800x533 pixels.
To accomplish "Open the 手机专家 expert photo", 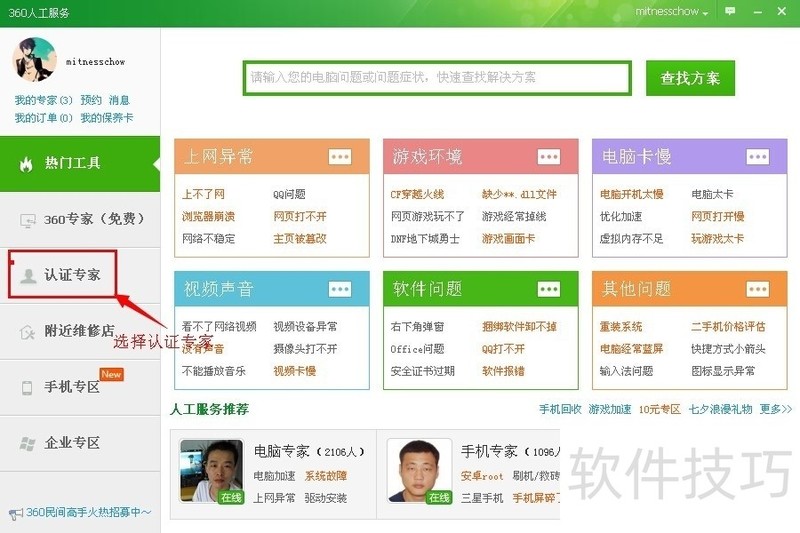I will click(419, 471).
